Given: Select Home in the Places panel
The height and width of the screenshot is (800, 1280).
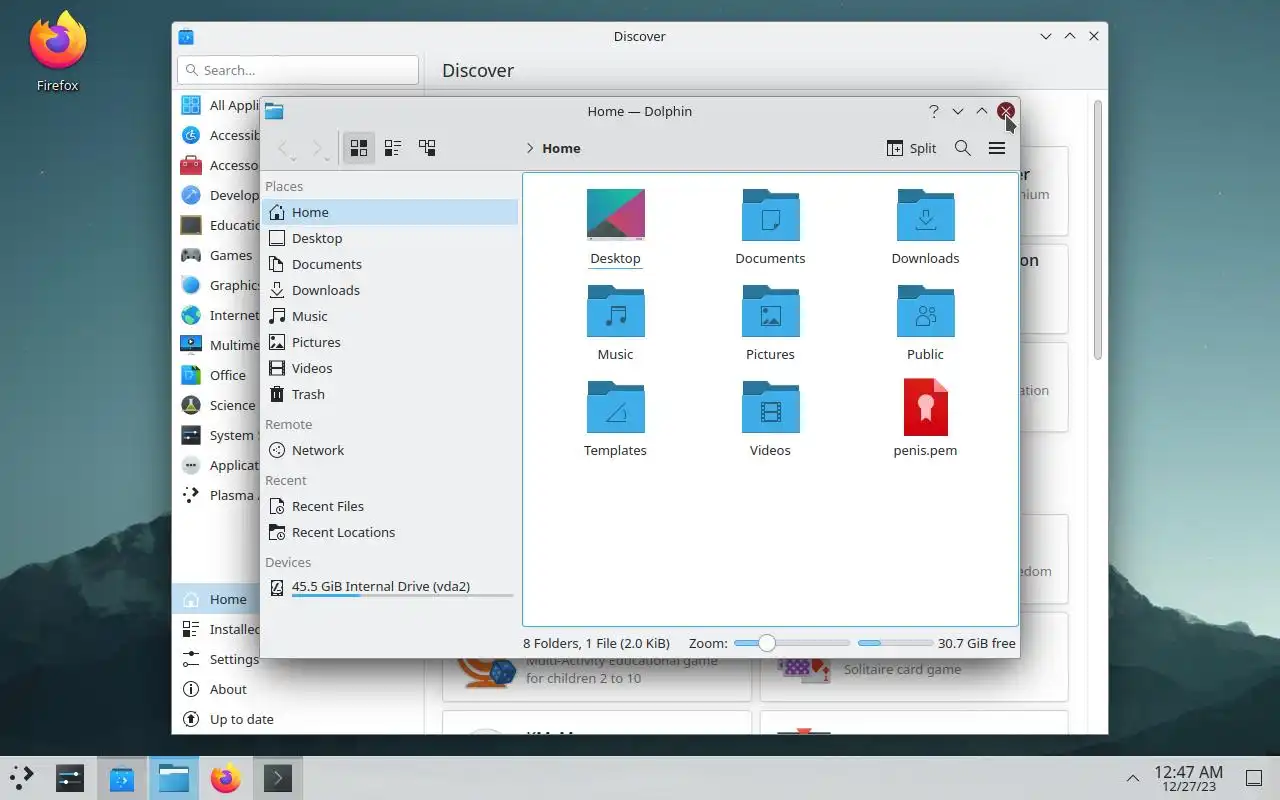Looking at the screenshot, I should (x=390, y=212).
